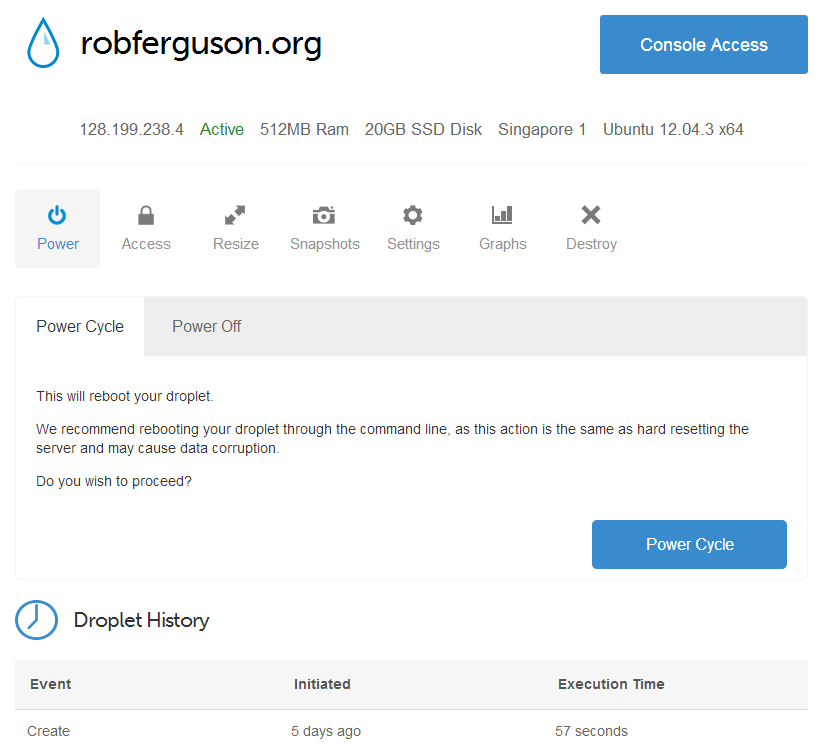
Task: Click the 'Do you wish to proceed?' text
Action: 114,481
